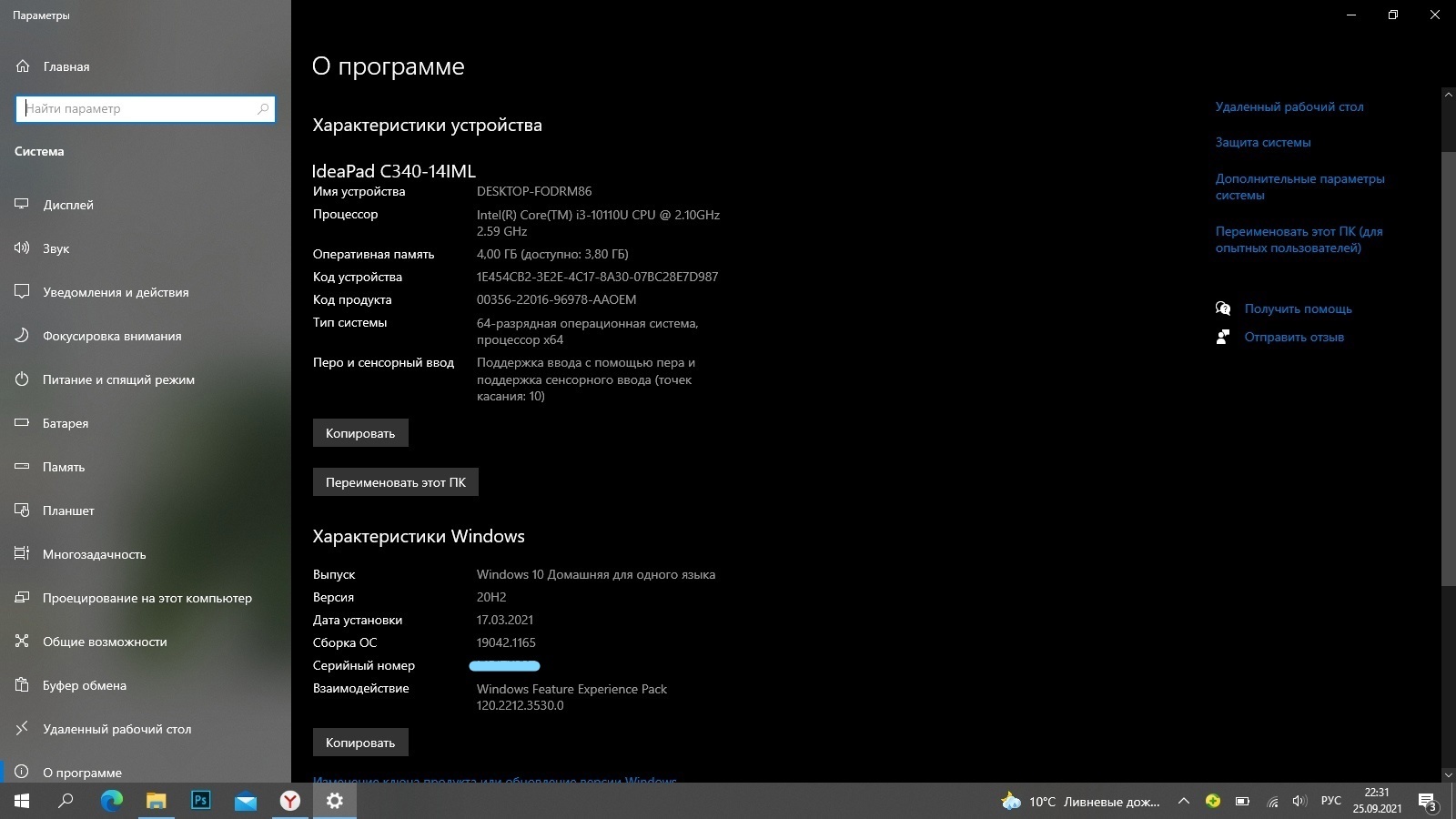The height and width of the screenshot is (819, 1456).
Task: Switch input language РУС
Action: point(1331,801)
